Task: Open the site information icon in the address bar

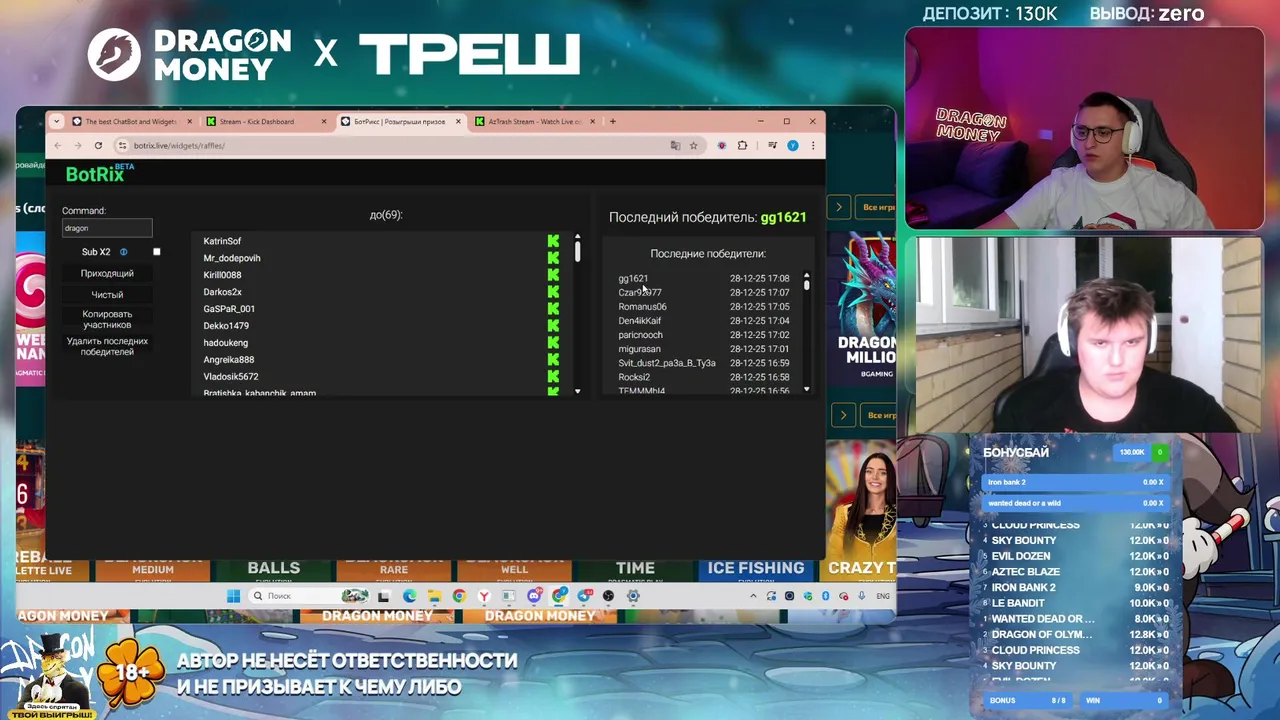Action: [122, 145]
